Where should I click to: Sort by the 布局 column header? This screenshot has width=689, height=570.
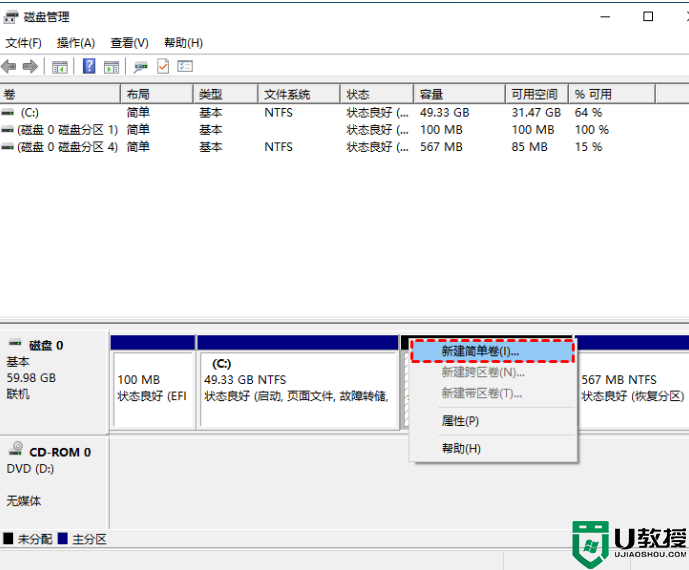point(157,94)
